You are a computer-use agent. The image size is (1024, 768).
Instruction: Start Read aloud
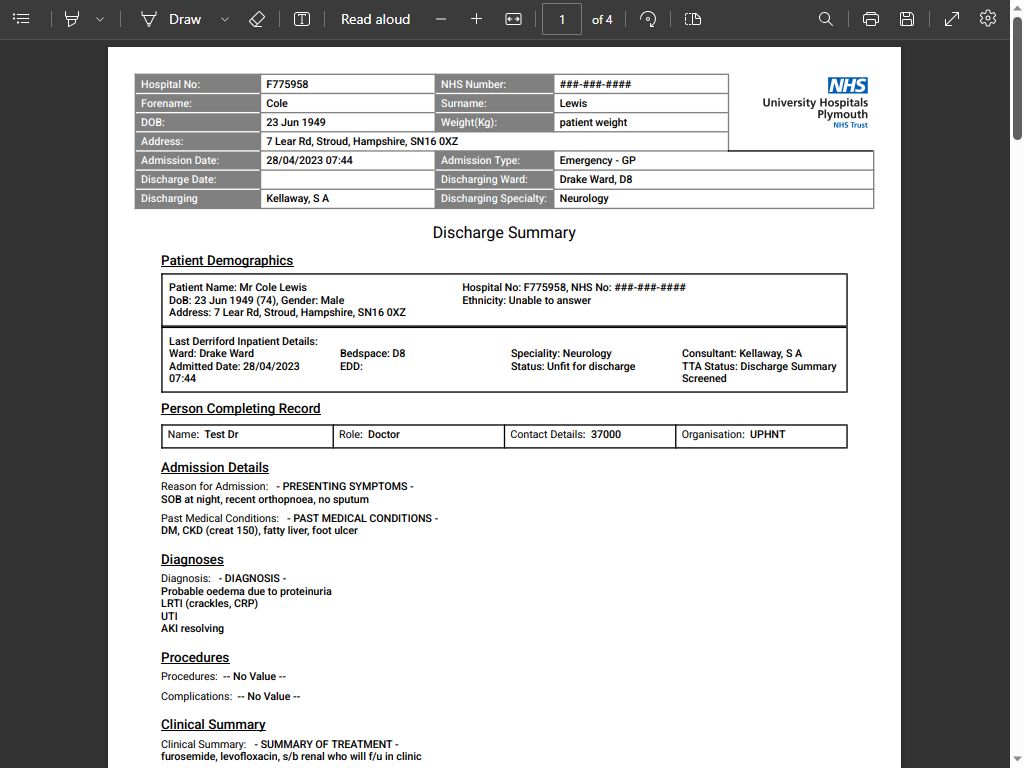click(376, 19)
